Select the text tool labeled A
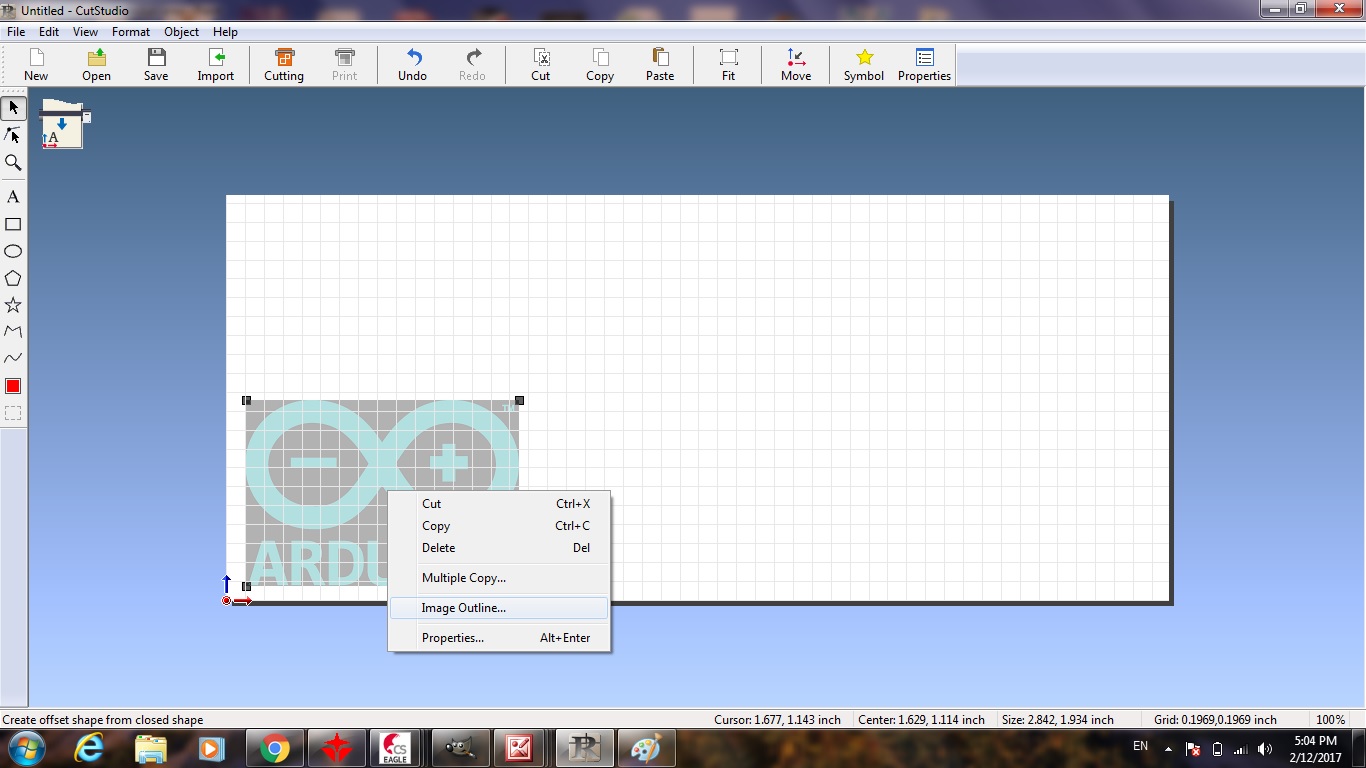This screenshot has height=768, width=1366. tap(13, 197)
